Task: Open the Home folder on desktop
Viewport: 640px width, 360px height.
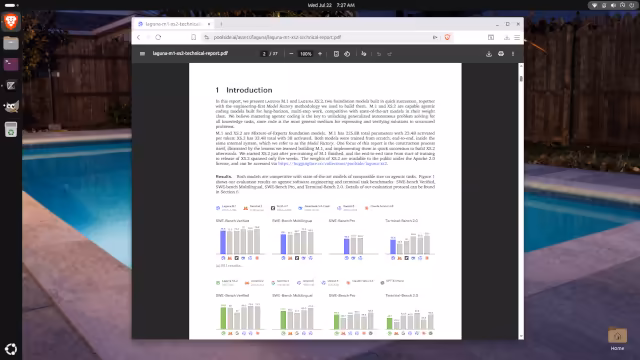Action: point(617,339)
